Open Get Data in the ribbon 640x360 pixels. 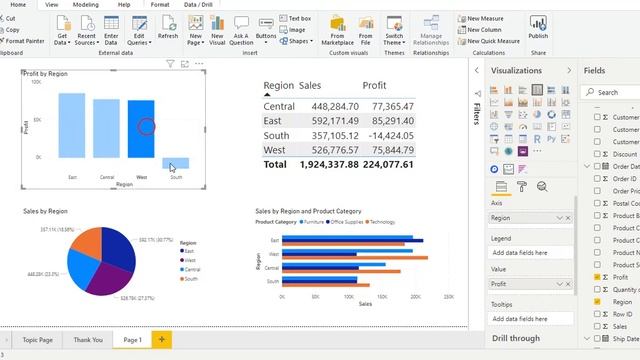62,30
